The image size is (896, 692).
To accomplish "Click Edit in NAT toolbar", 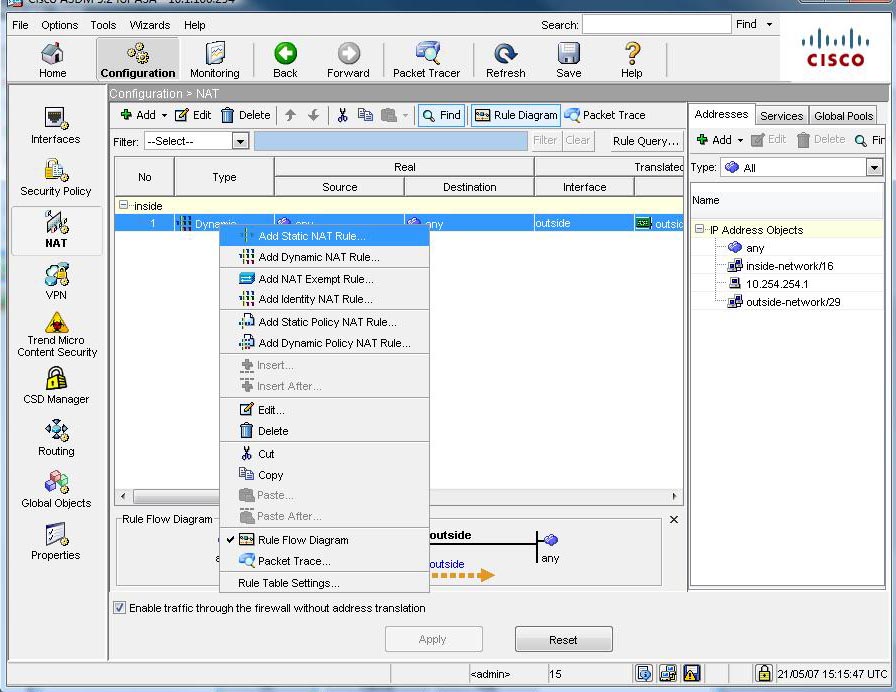I will pos(193,115).
